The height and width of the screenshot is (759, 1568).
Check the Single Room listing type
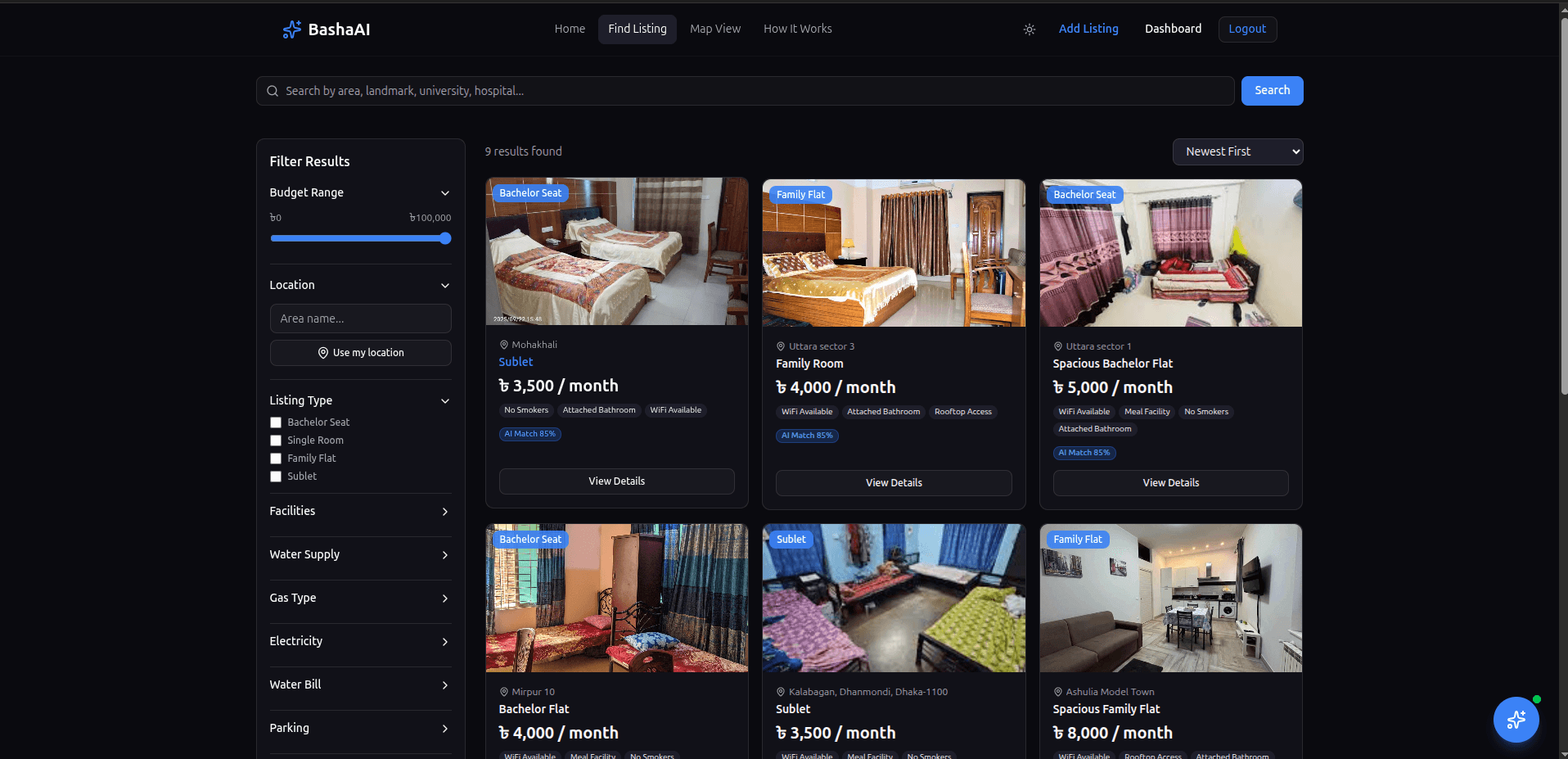[x=276, y=440]
